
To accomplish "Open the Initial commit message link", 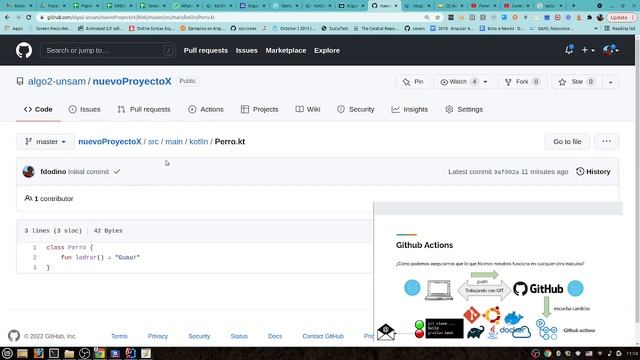I will click(89, 172).
